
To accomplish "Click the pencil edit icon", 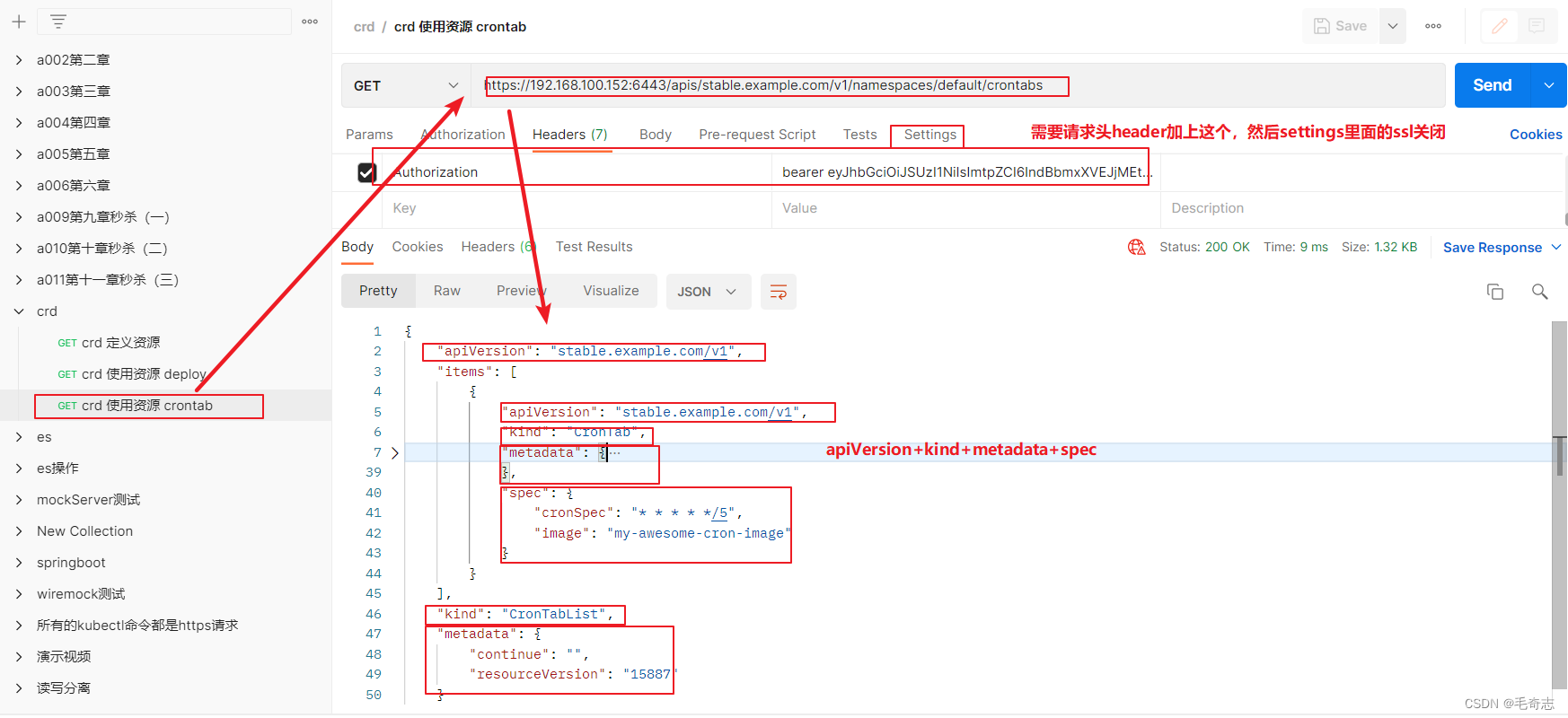I will click(1499, 26).
